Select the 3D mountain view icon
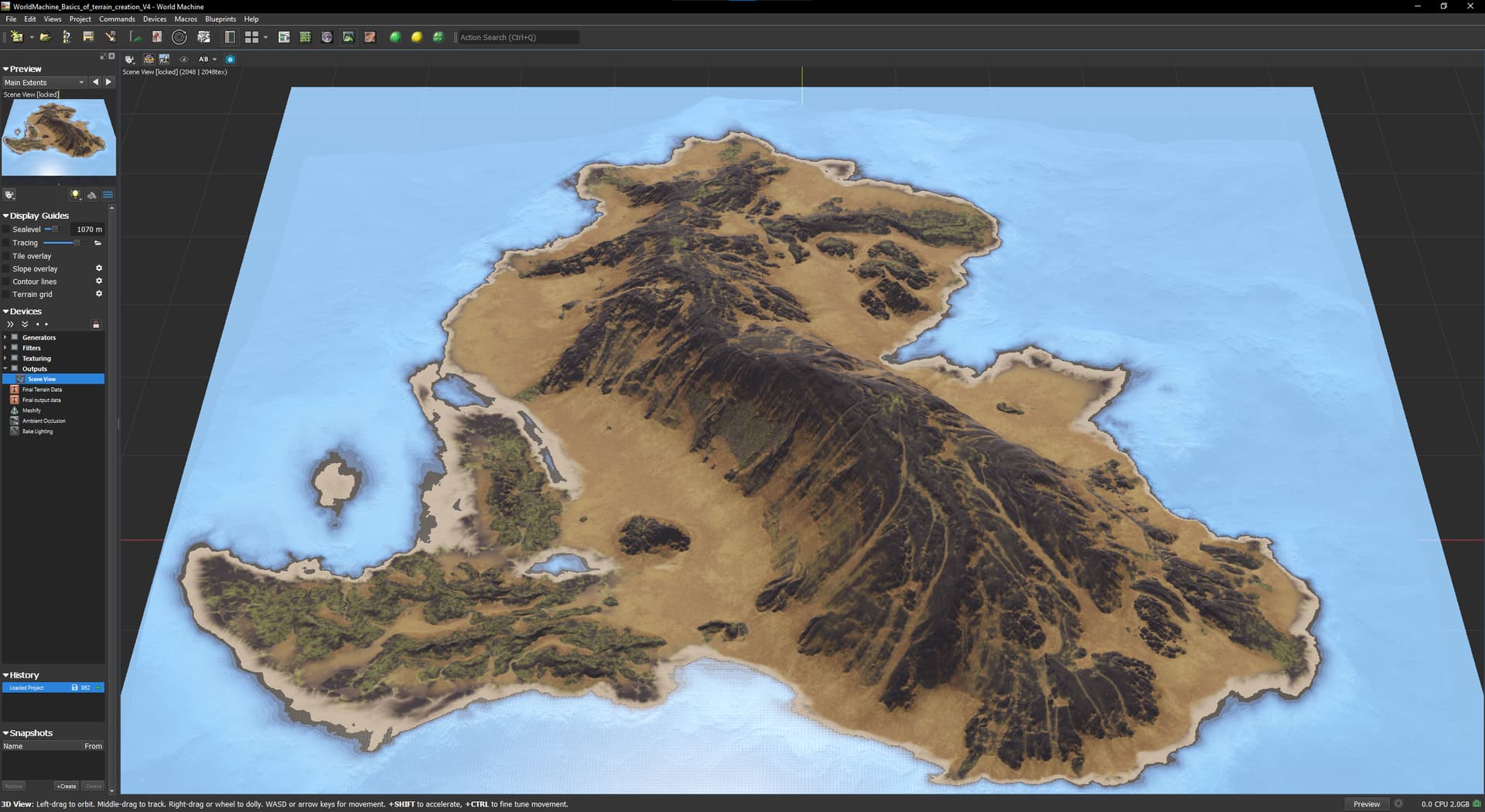 click(349, 37)
